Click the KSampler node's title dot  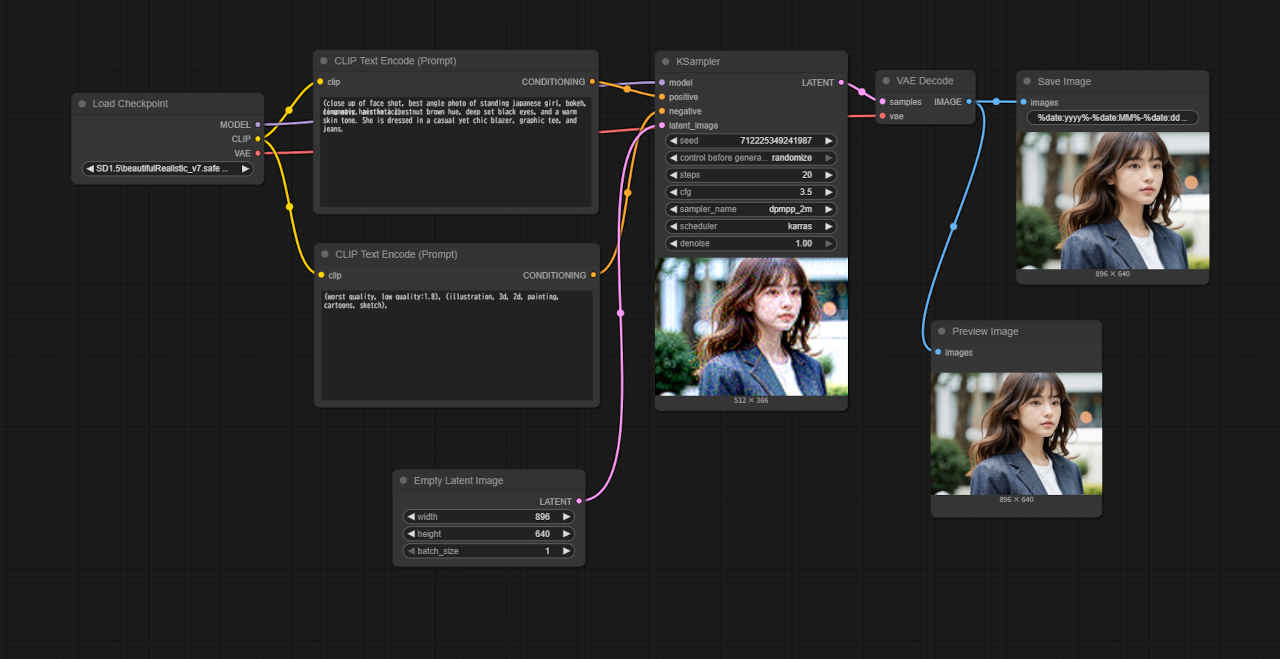tap(665, 62)
